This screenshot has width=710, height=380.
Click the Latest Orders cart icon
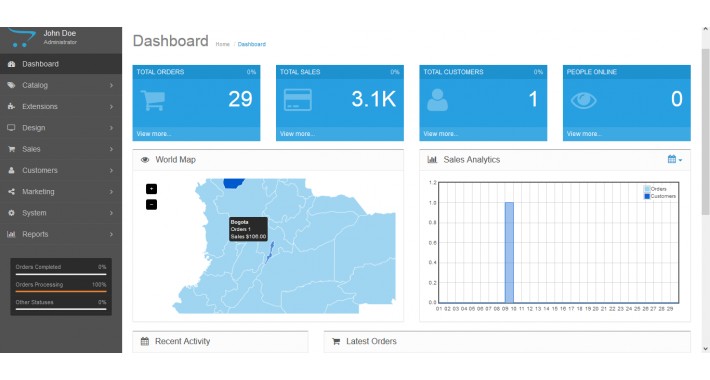click(336, 342)
